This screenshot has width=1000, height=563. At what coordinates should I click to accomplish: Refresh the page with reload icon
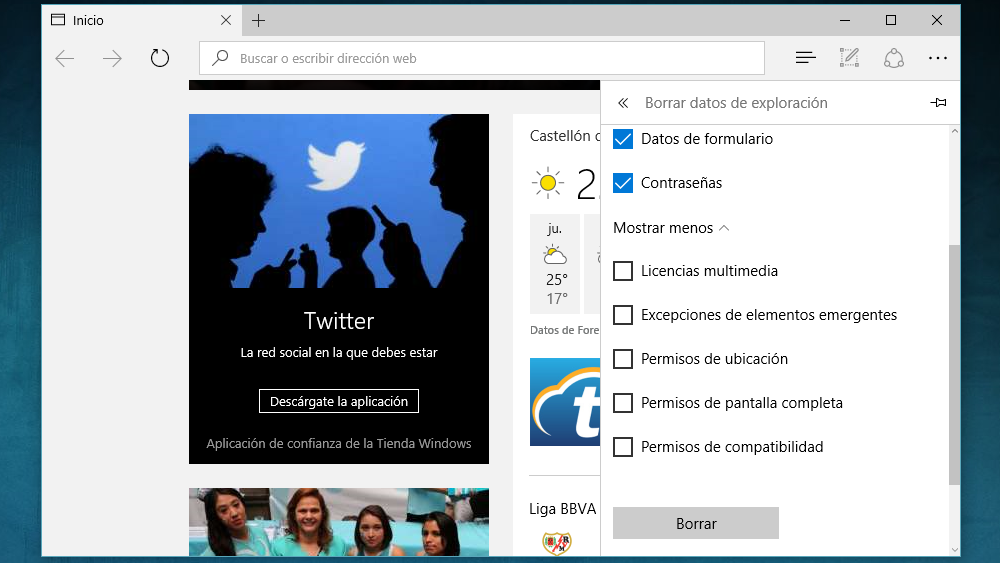coord(159,58)
